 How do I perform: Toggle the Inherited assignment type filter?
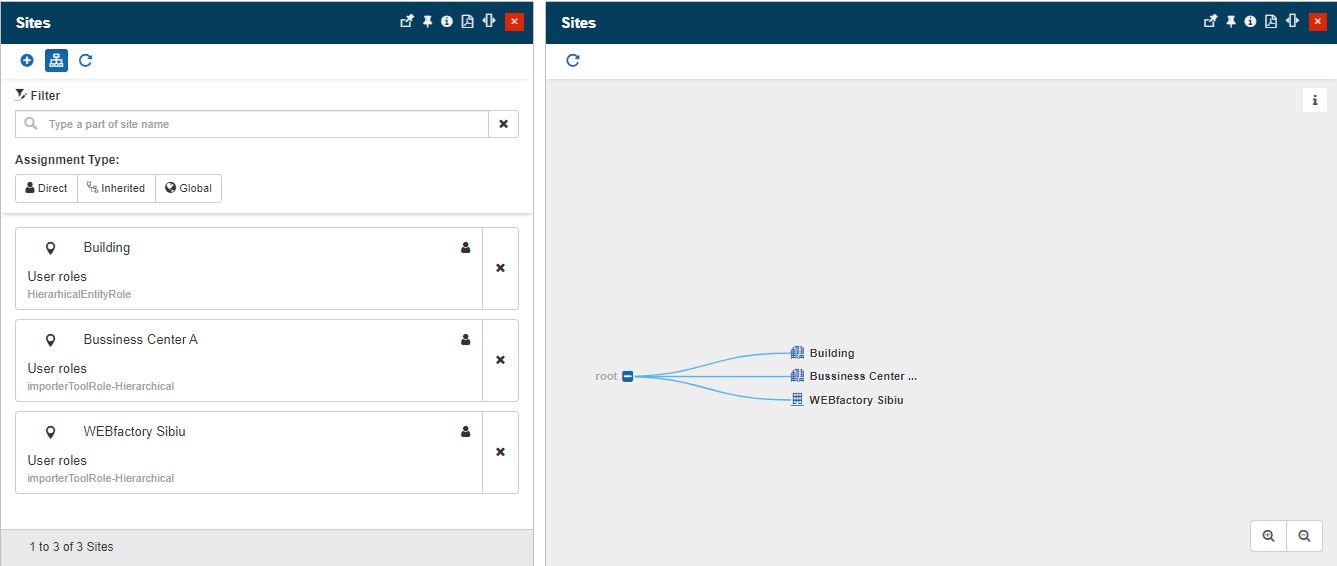click(116, 188)
